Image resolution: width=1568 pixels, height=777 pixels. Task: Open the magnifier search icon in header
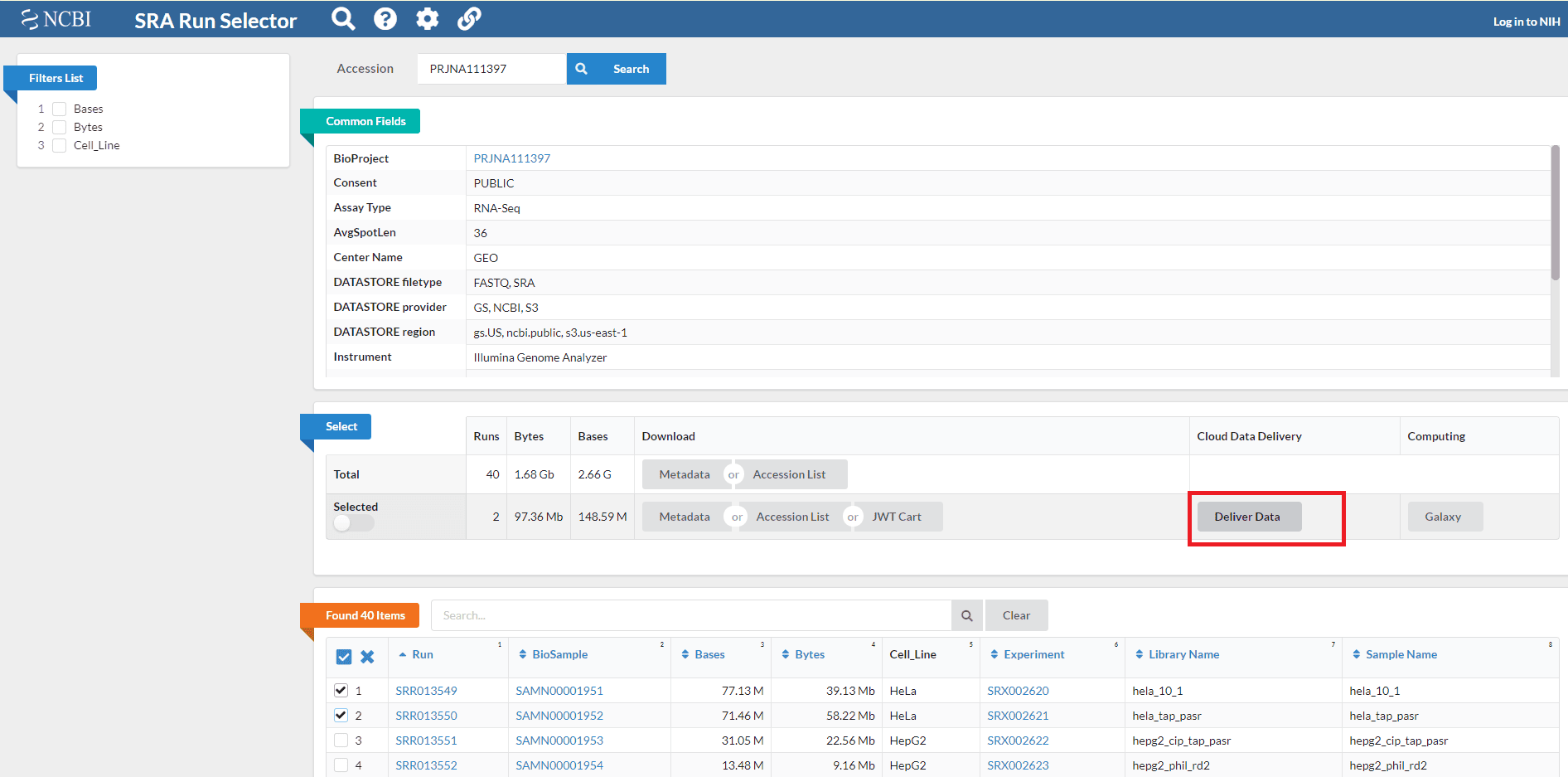[343, 18]
